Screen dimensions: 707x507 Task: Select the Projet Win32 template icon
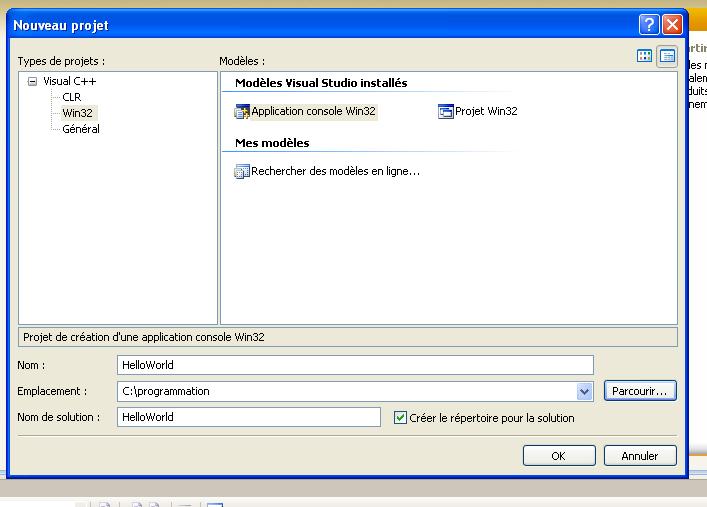coord(446,112)
